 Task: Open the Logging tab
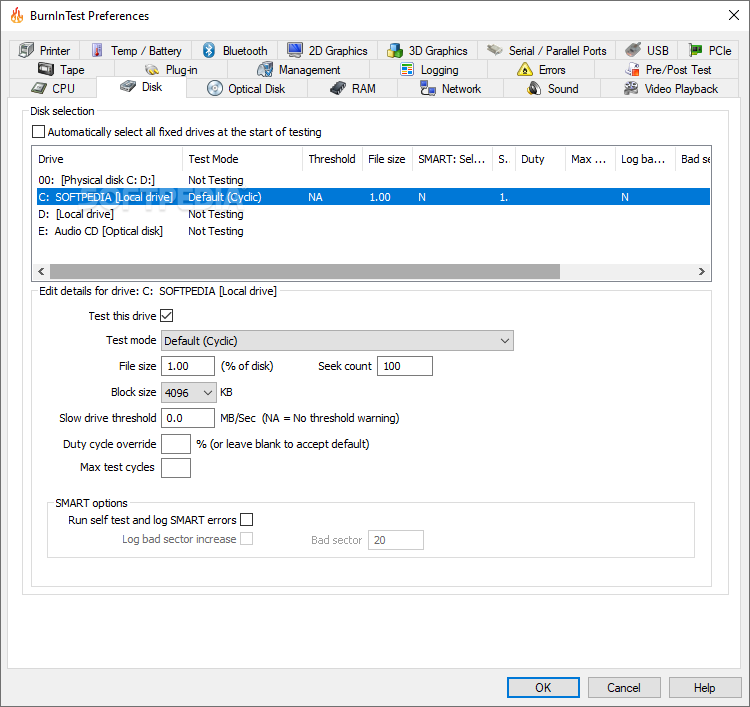(x=429, y=69)
